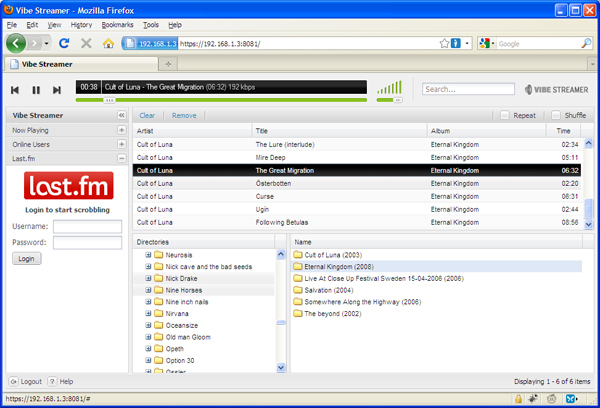Click Logout link

[x=26, y=382]
